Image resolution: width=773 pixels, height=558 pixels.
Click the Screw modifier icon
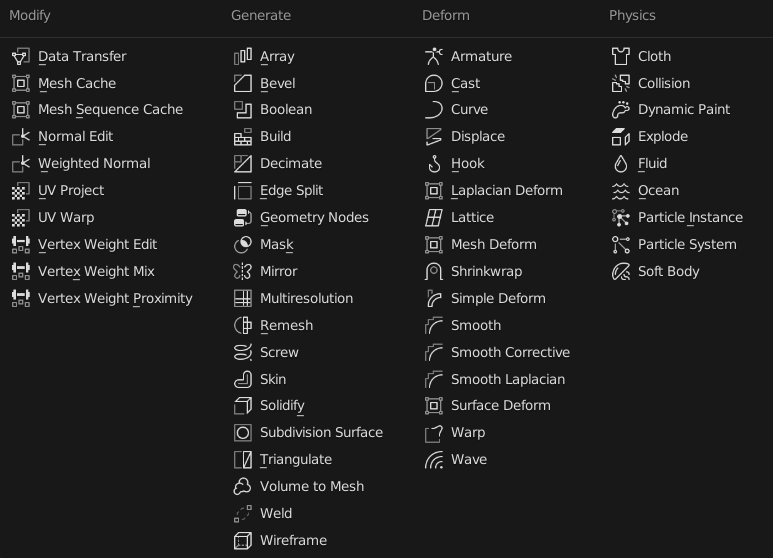point(243,352)
